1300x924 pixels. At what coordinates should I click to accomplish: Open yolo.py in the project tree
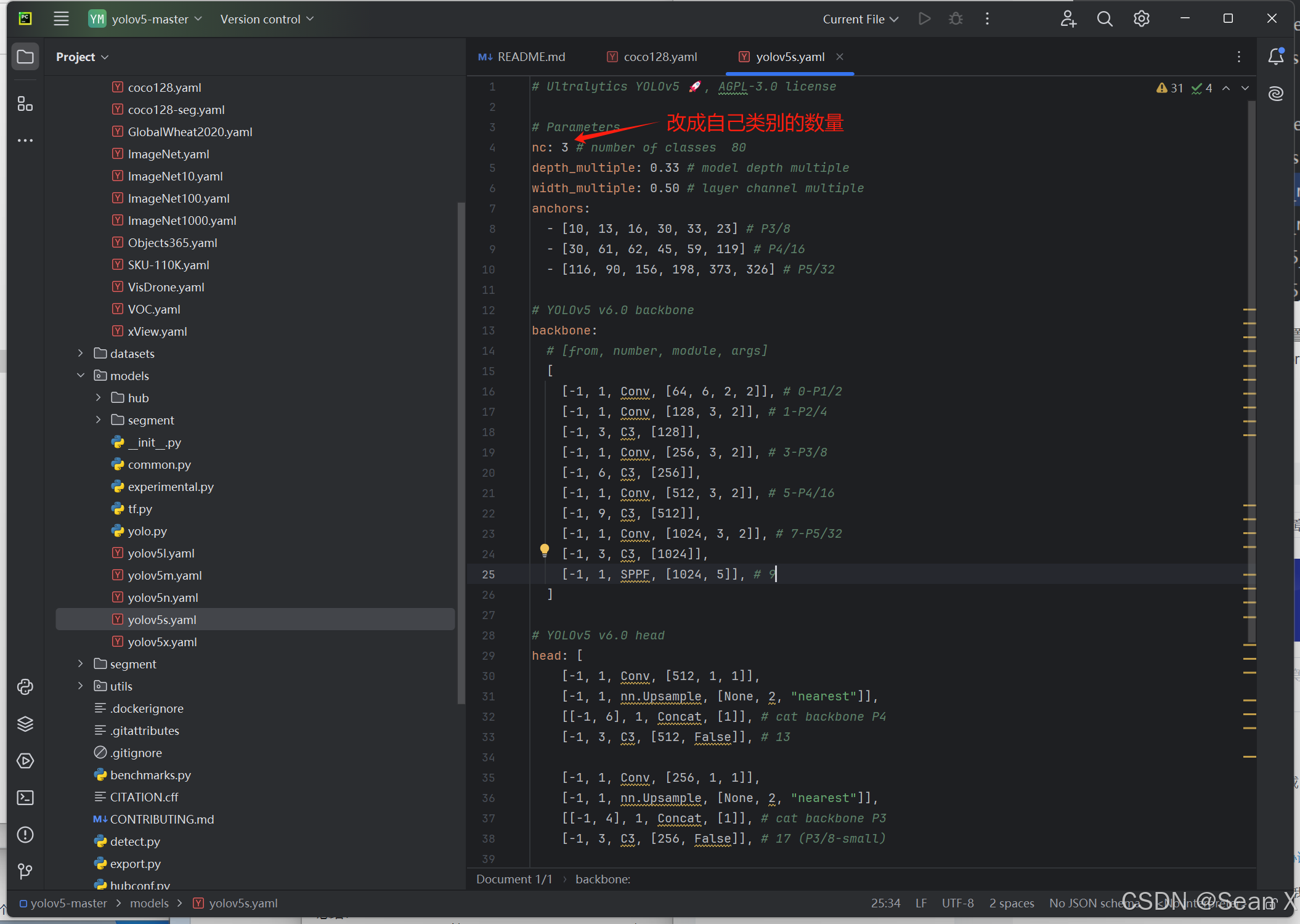[x=147, y=531]
